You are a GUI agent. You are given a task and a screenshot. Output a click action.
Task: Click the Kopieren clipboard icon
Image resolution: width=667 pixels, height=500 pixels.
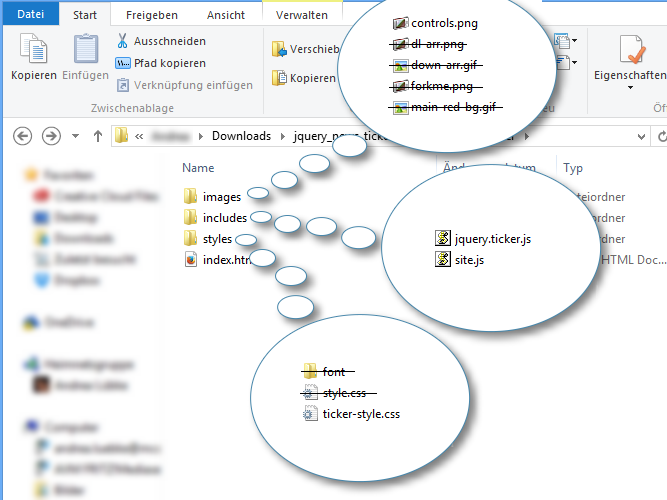point(34,49)
